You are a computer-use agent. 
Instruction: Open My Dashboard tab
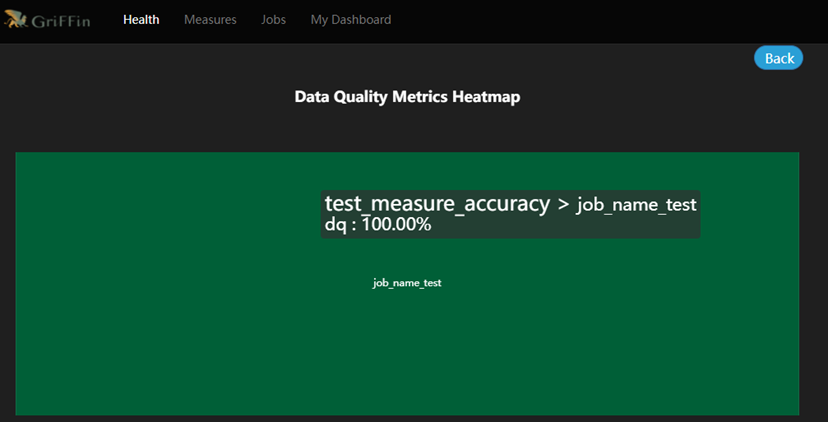(x=351, y=20)
